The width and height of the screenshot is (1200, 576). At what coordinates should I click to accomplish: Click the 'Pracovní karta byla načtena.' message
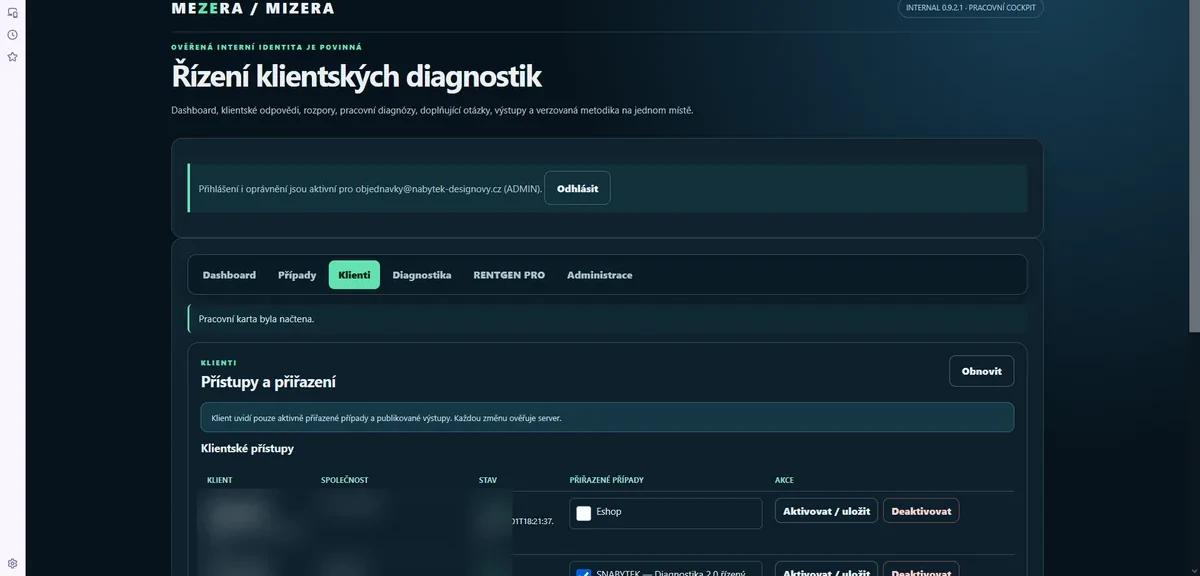pyautogui.click(x=257, y=319)
